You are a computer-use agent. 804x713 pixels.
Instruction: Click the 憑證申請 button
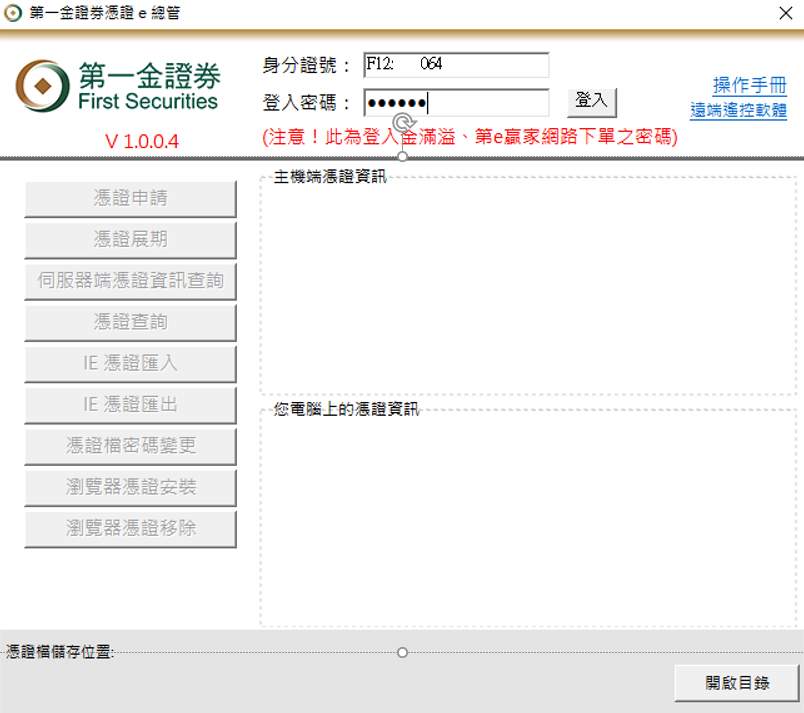pyautogui.click(x=130, y=198)
